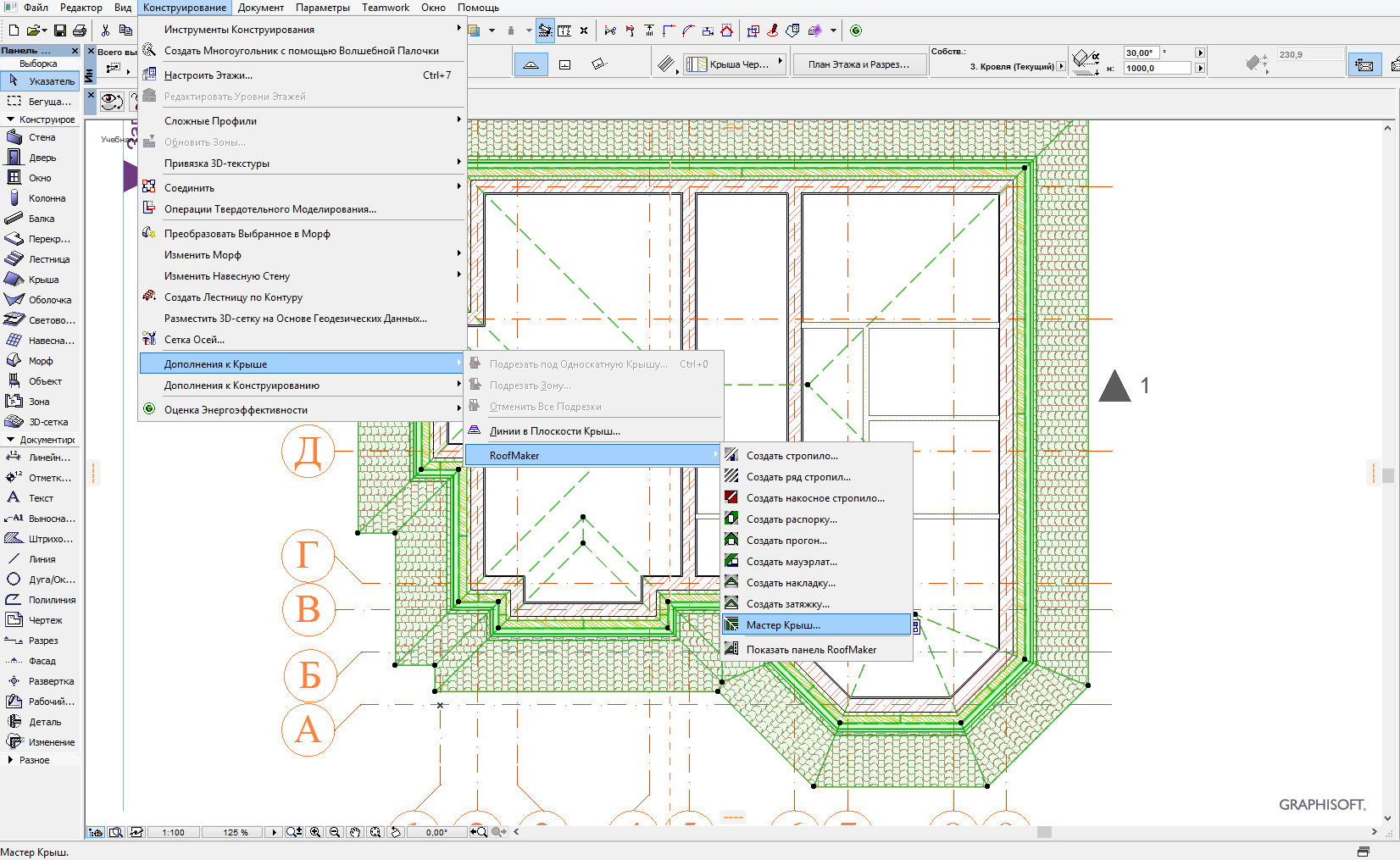Select the Крыша (Roof) tool
The width and height of the screenshot is (1400, 860).
[40, 280]
